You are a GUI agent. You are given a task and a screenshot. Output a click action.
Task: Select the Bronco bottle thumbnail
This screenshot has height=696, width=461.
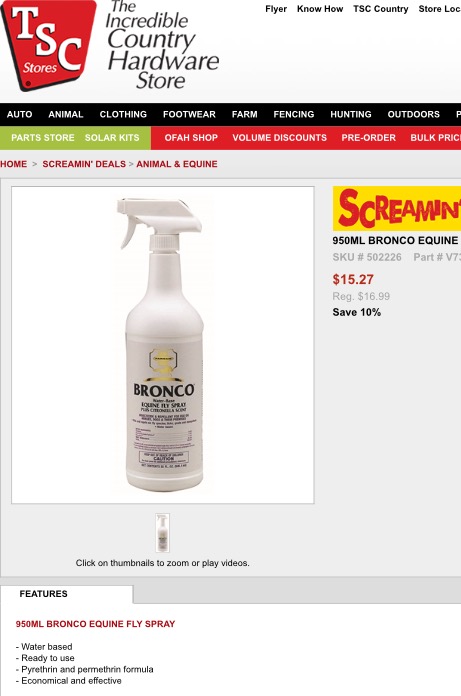click(162, 533)
